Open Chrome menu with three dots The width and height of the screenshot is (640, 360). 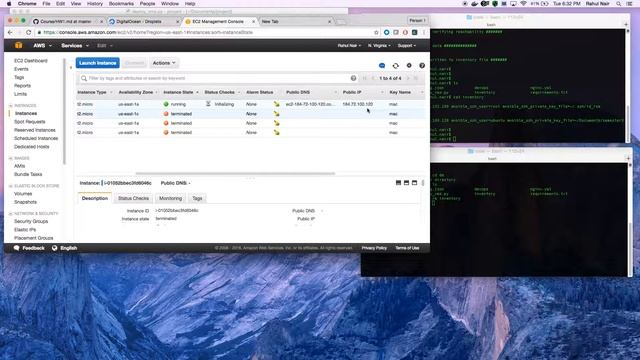(x=424, y=32)
